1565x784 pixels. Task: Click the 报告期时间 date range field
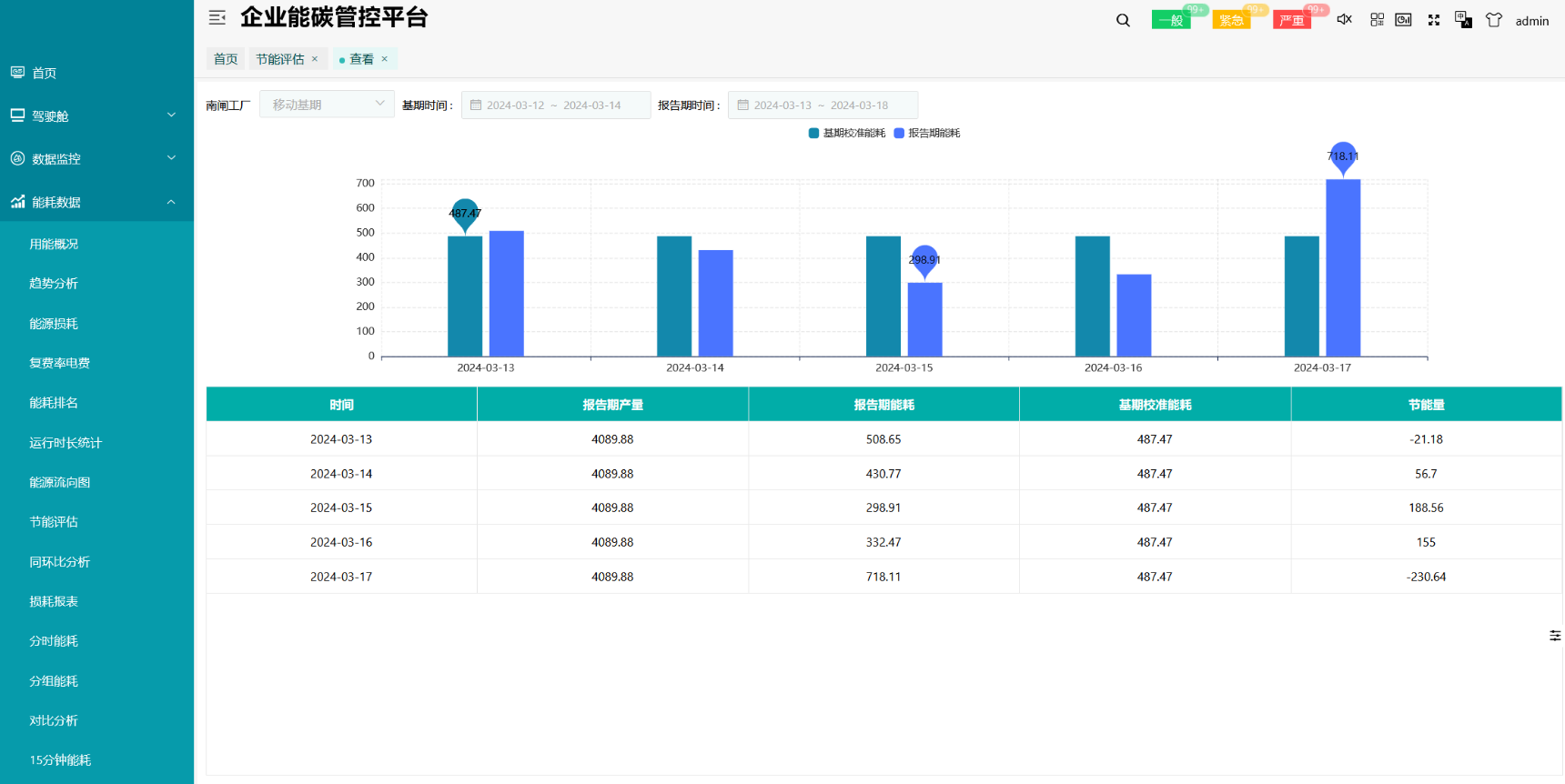pos(822,105)
